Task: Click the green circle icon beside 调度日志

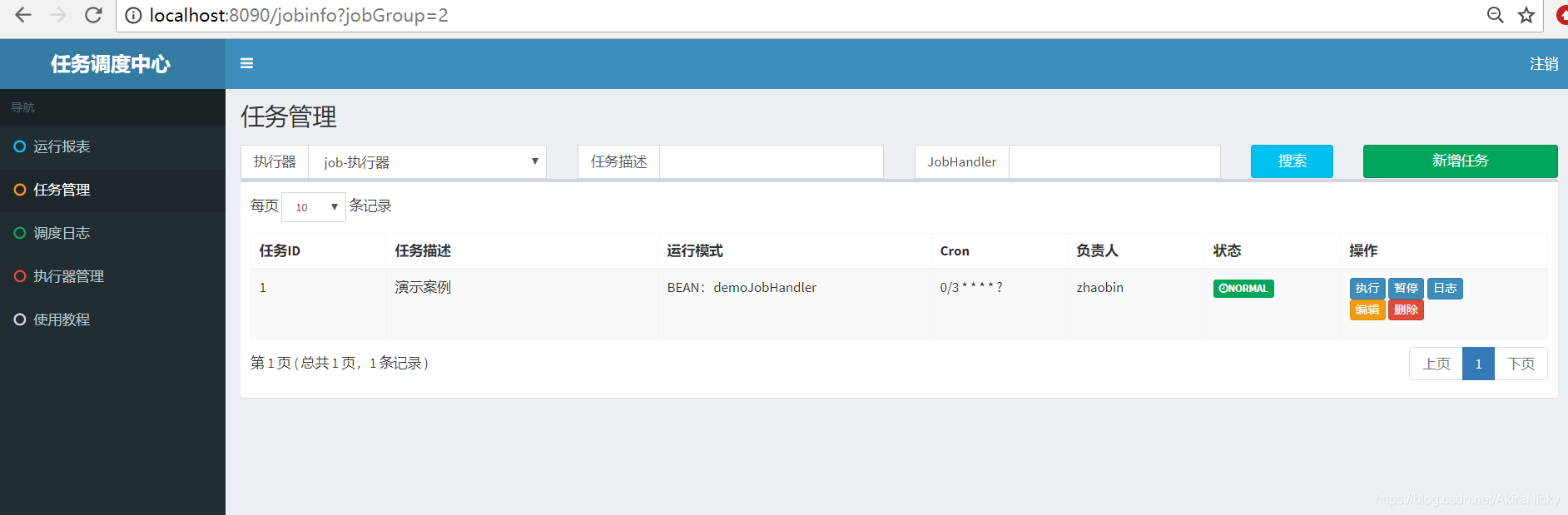Action: (x=20, y=233)
